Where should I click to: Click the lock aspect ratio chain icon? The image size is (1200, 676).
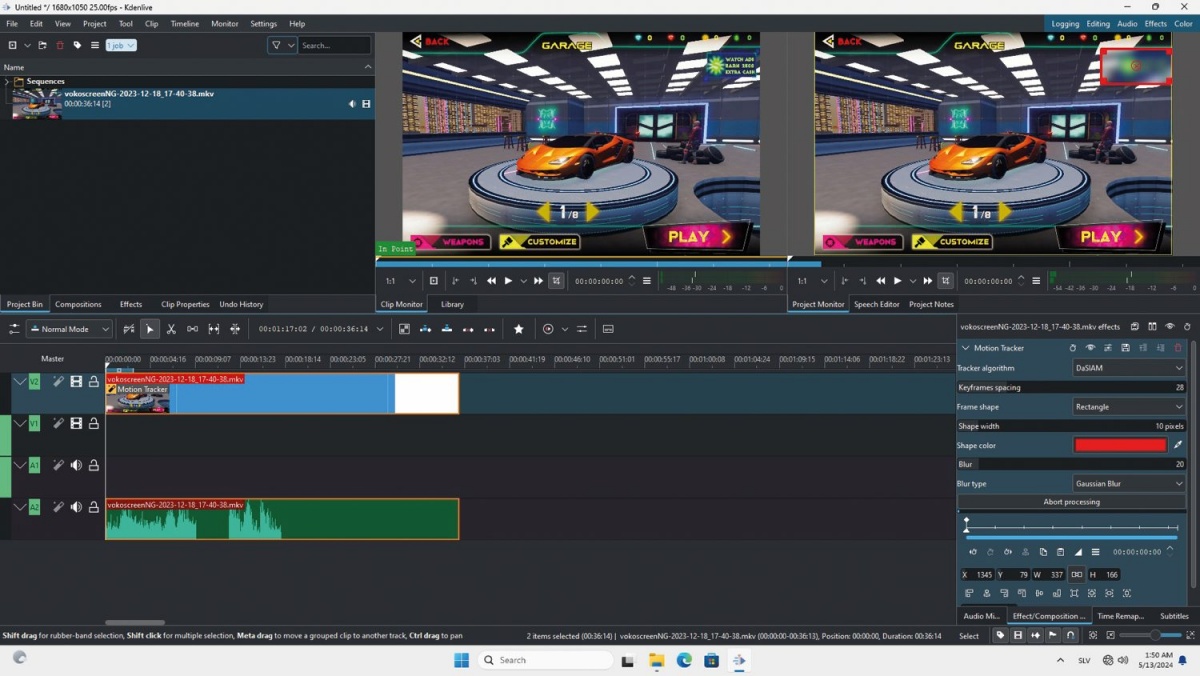[1076, 575]
